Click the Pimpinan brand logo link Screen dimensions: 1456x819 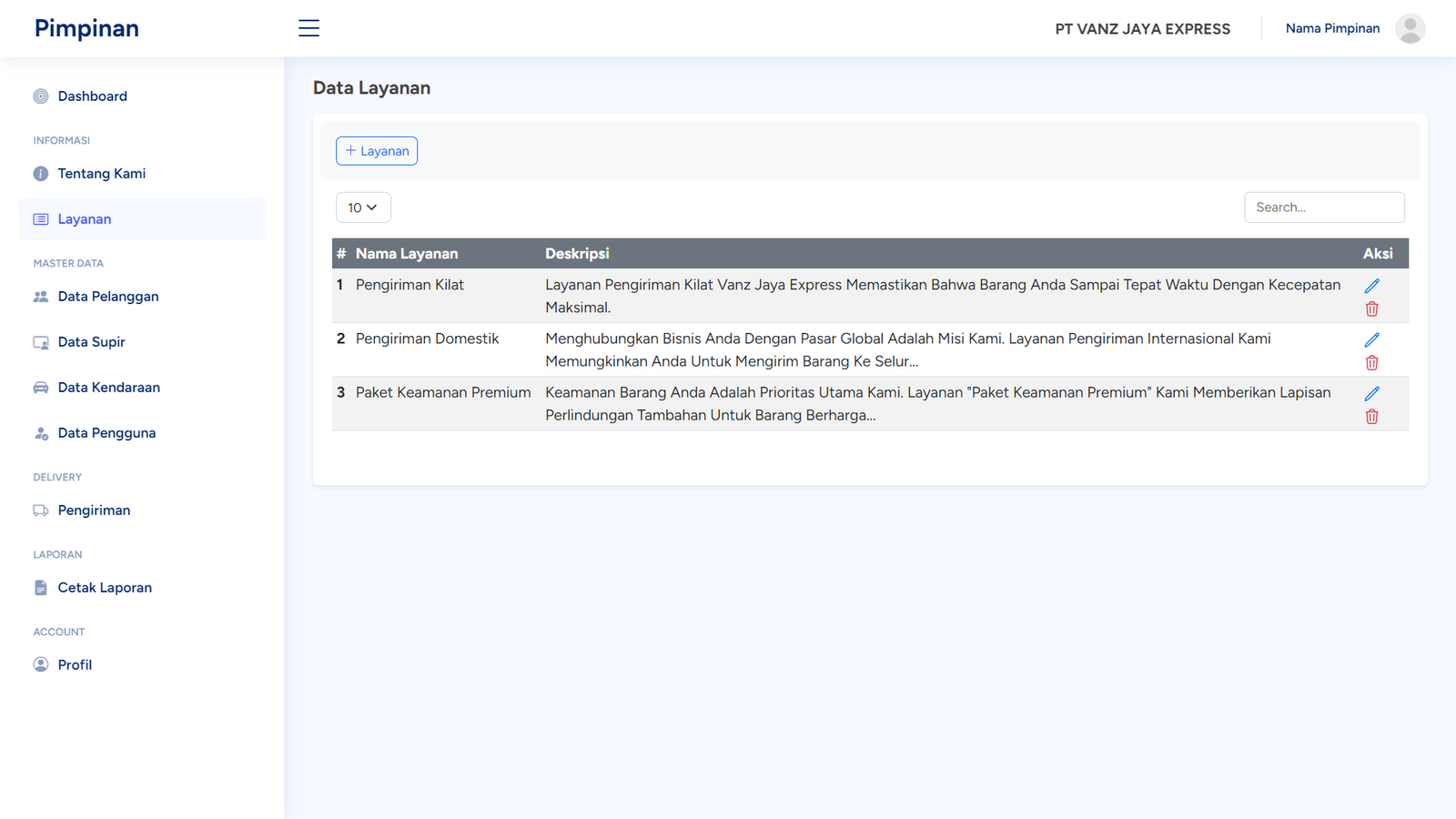tap(86, 28)
